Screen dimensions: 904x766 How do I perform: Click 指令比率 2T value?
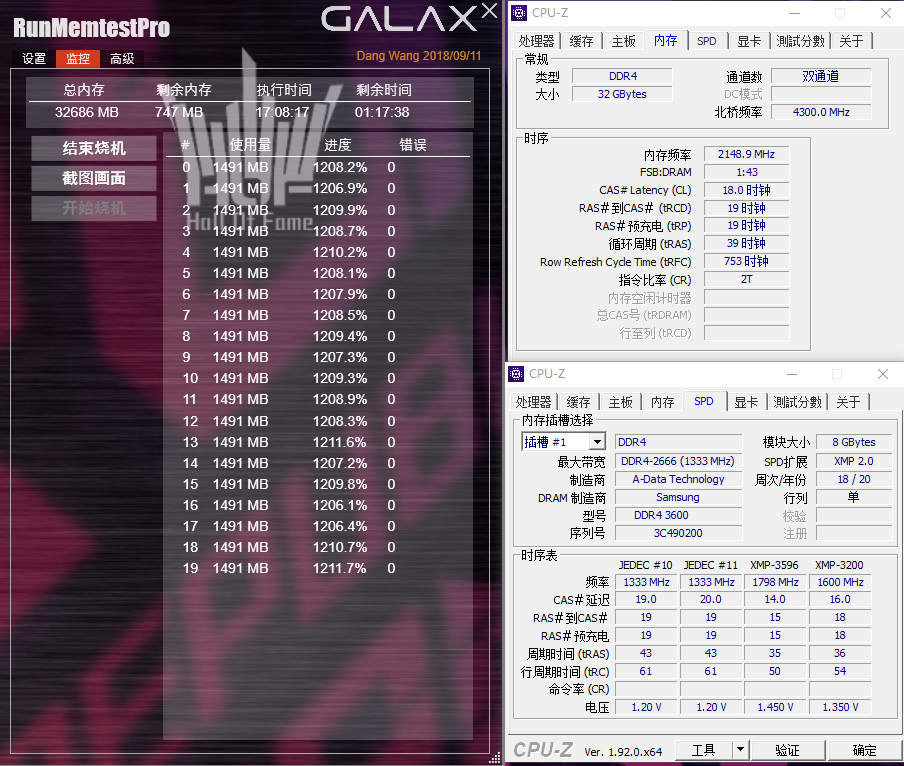747,279
